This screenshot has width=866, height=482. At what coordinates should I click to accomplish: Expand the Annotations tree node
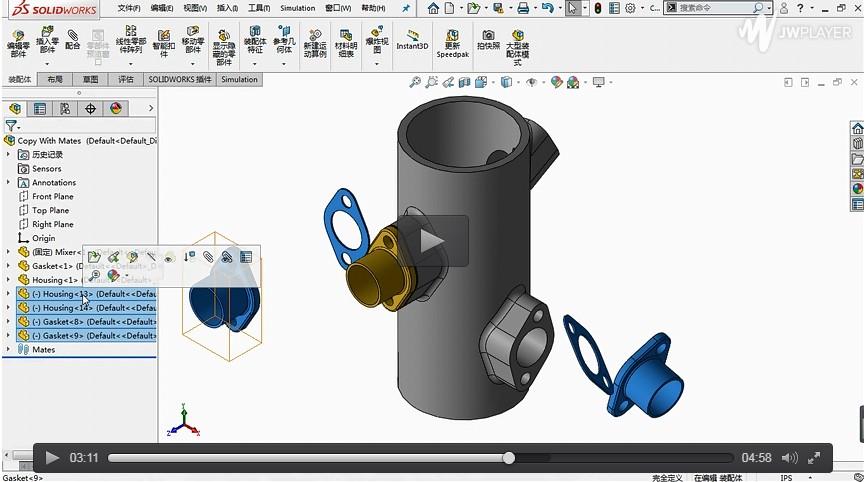click(x=9, y=183)
